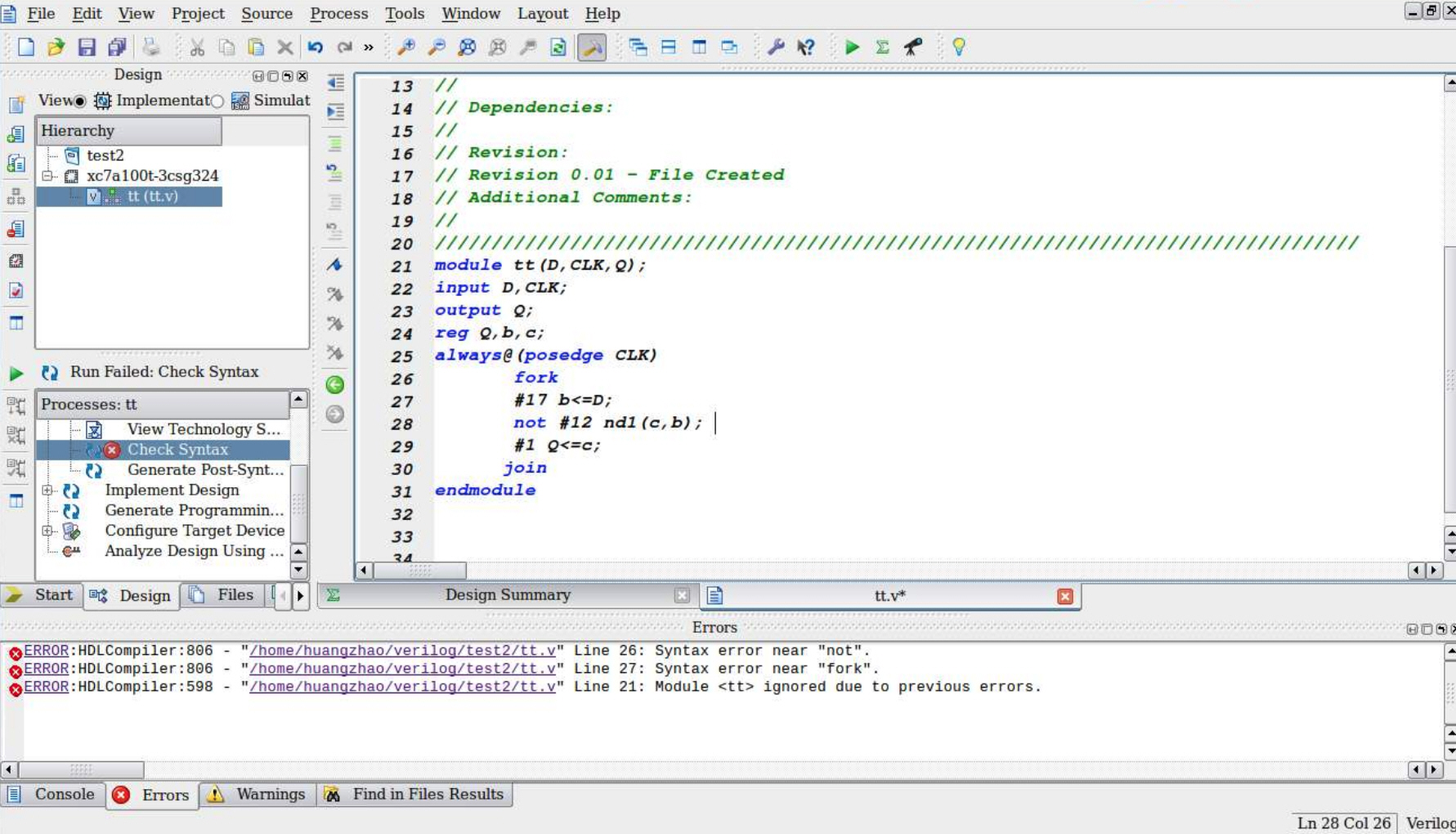Image resolution: width=1456 pixels, height=834 pixels.
Task: Click the Save All toolbar icon
Action: [117, 47]
